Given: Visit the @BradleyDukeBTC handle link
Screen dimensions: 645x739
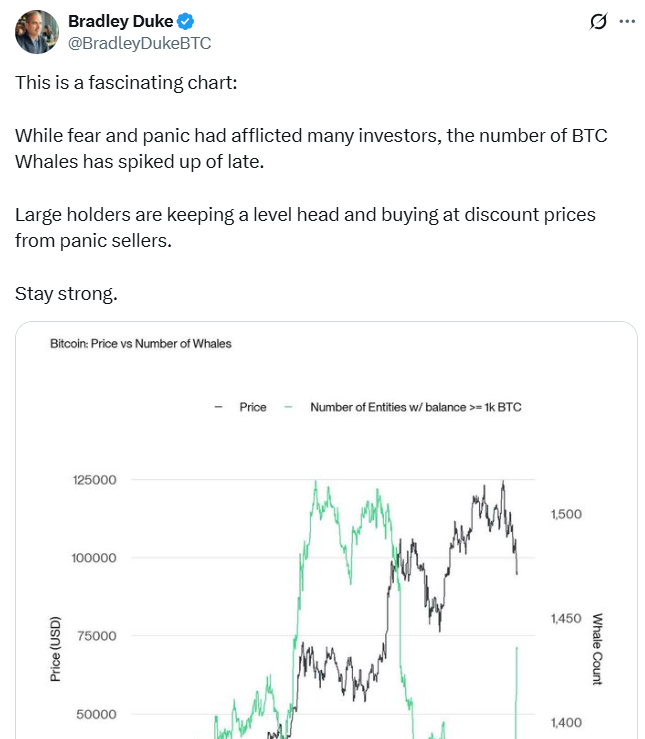Looking at the screenshot, I should coord(139,43).
